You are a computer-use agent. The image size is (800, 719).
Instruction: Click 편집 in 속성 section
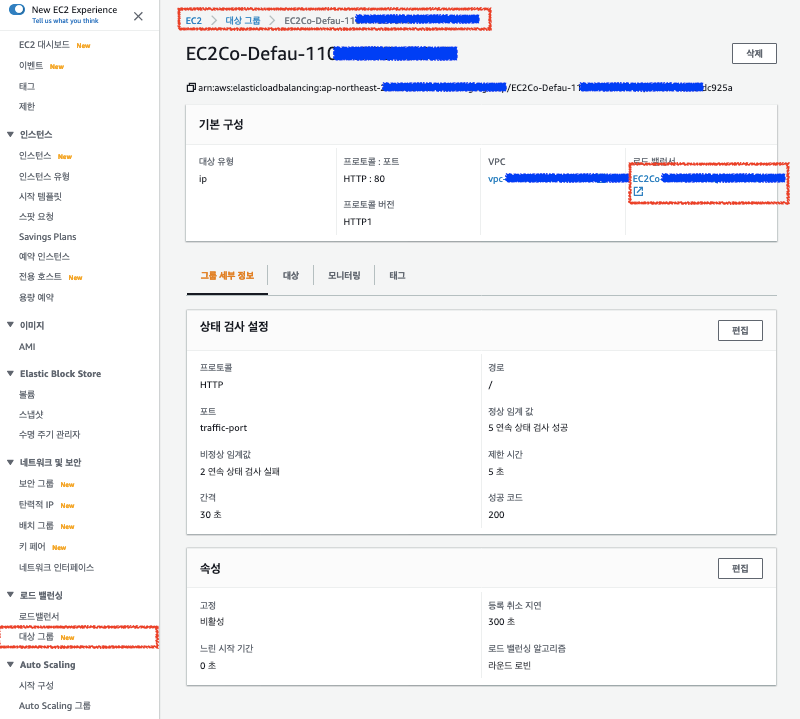pyautogui.click(x=740, y=568)
